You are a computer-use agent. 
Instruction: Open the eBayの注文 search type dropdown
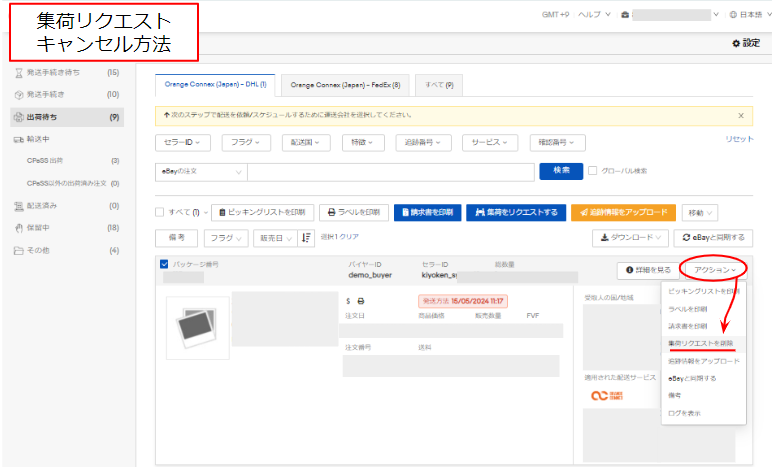pos(201,172)
